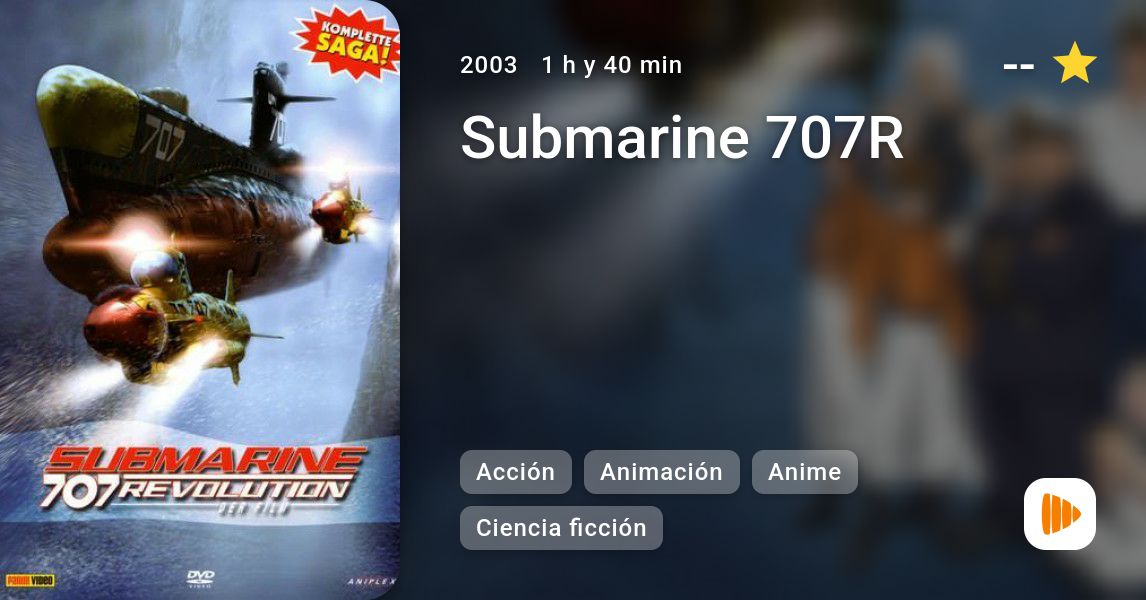Image resolution: width=1146 pixels, height=600 pixels.
Task: Click the small red mini-sub near center
Action: 340,212
